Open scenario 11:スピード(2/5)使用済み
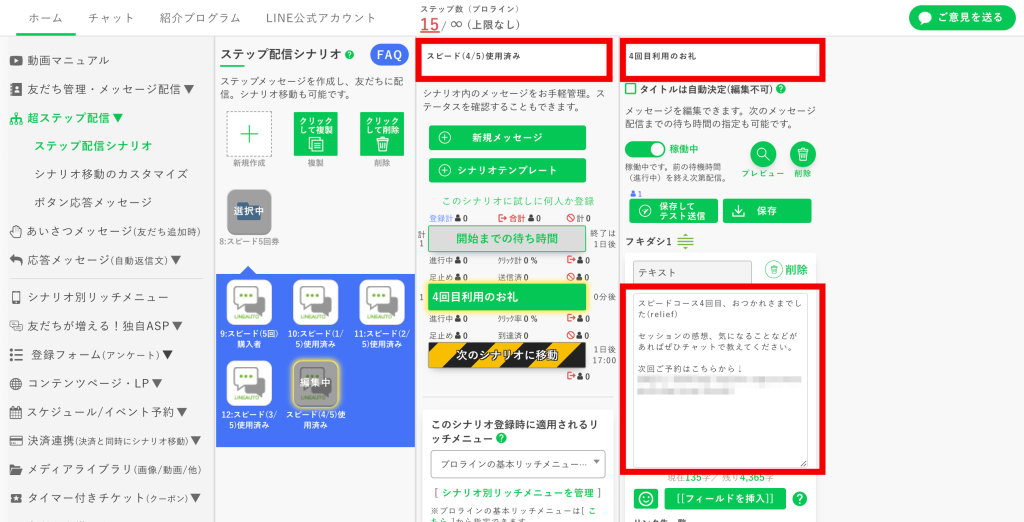This screenshot has width=1024, height=522. (x=382, y=302)
